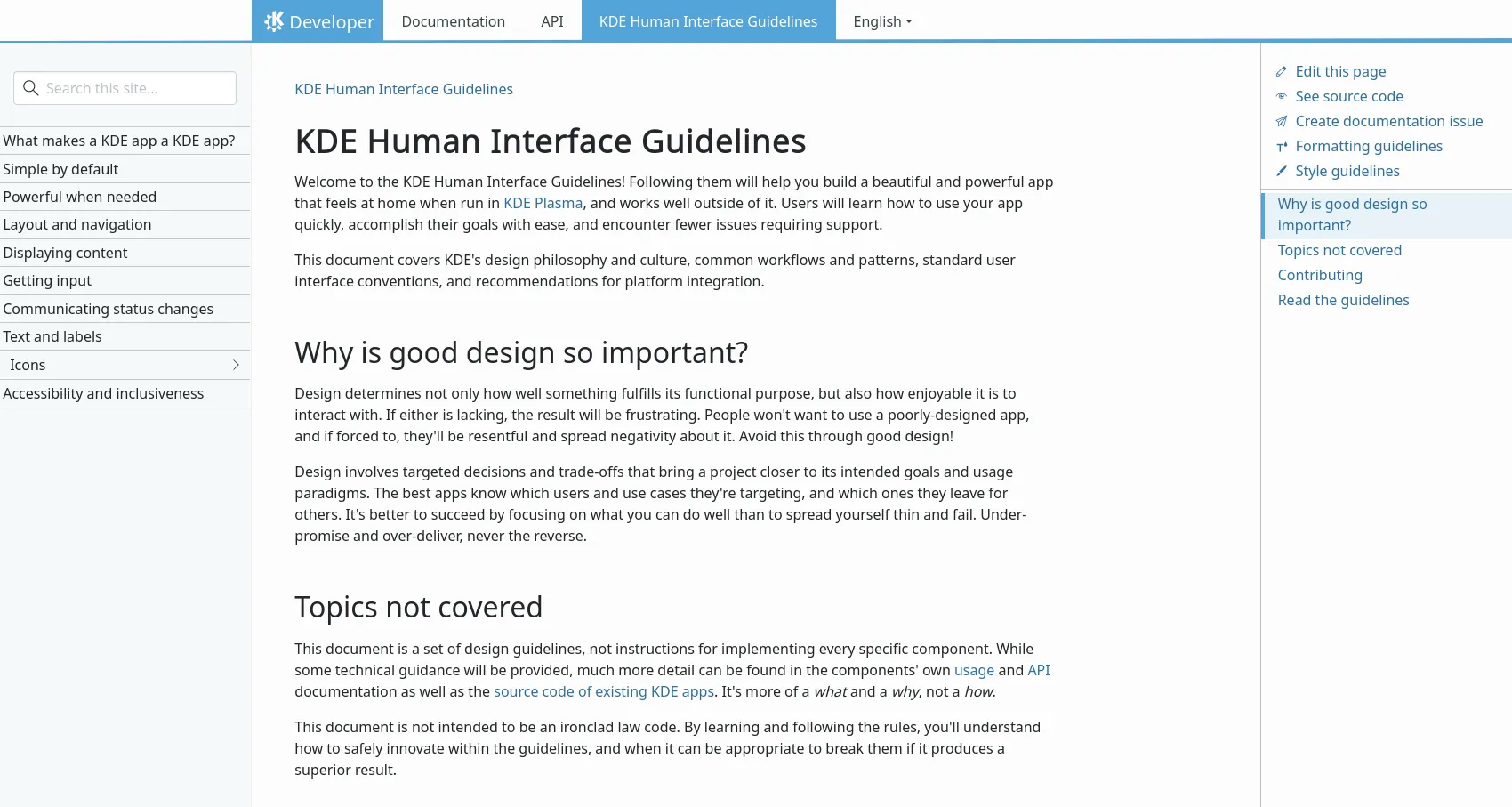Viewport: 1512px width, 807px height.
Task: Click the paper plane icon for documentation issue
Action: (1282, 121)
